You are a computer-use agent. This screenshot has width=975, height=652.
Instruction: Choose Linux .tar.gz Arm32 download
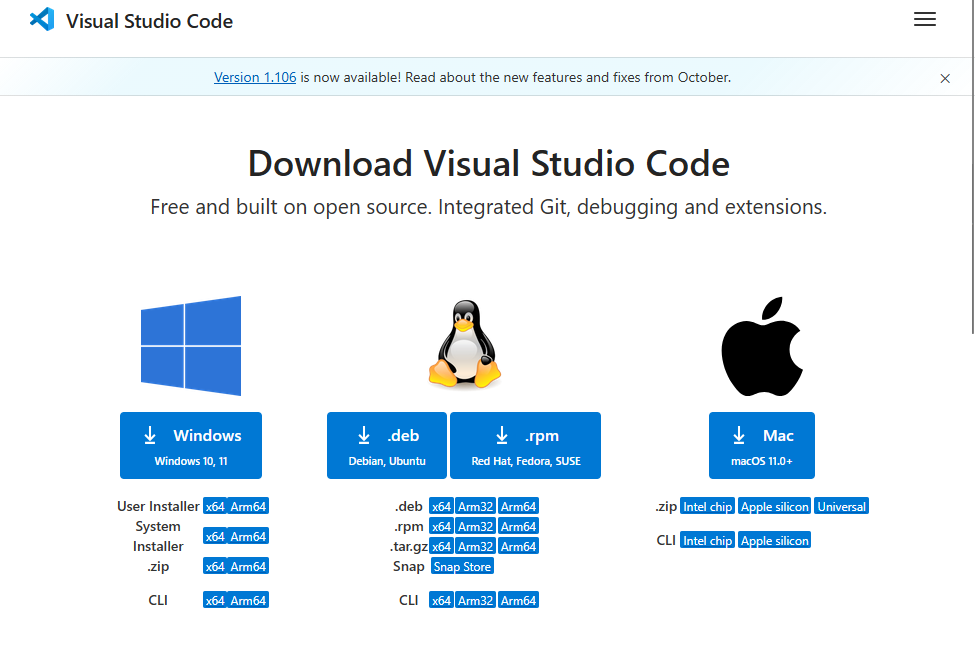click(x=476, y=547)
